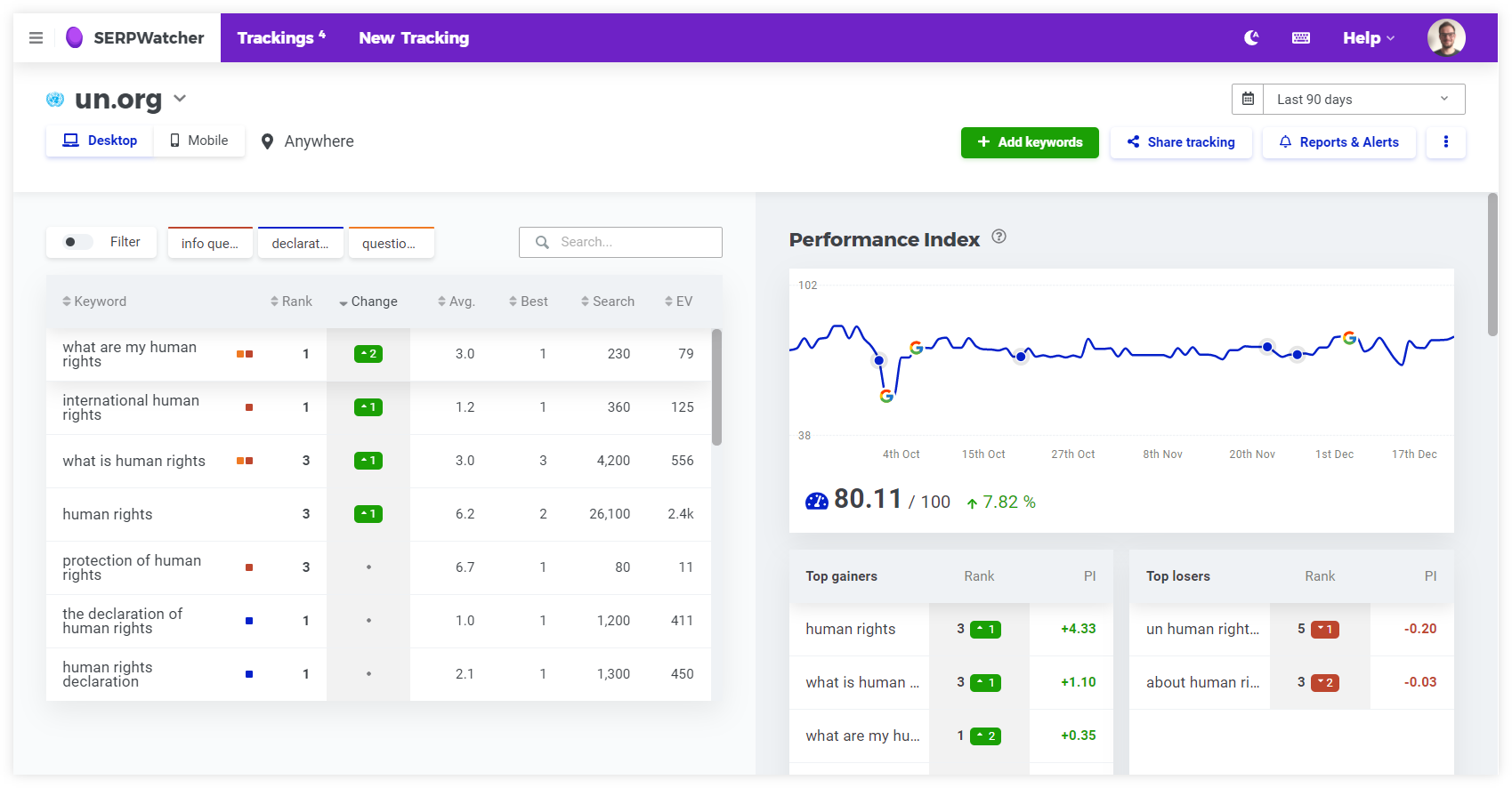This screenshot has height=788, width=1512.
Task: Click the Anywhere location pin icon
Action: pyautogui.click(x=267, y=142)
